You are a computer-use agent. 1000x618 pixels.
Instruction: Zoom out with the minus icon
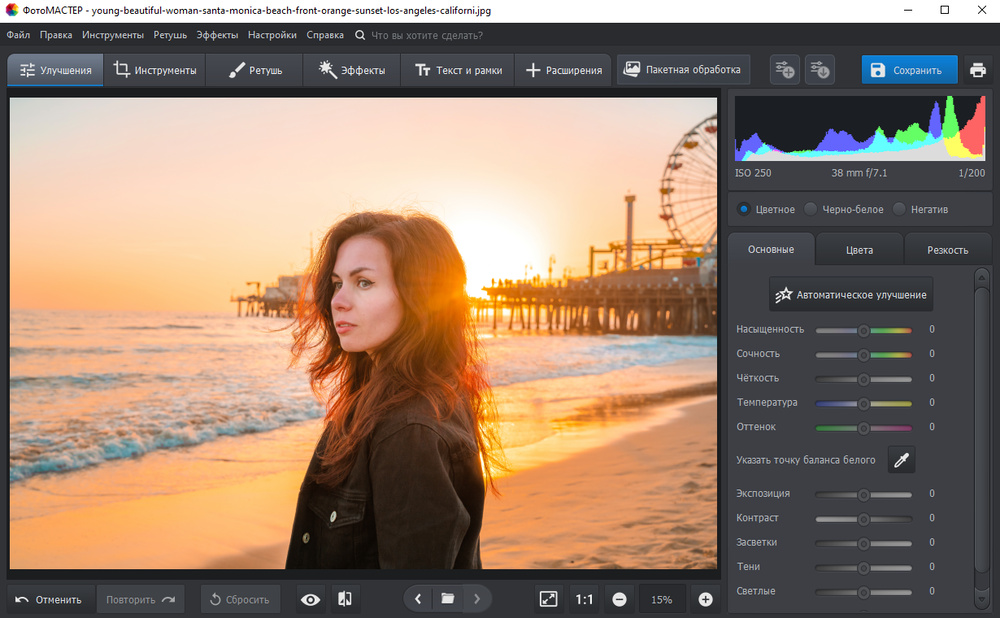pyautogui.click(x=619, y=599)
